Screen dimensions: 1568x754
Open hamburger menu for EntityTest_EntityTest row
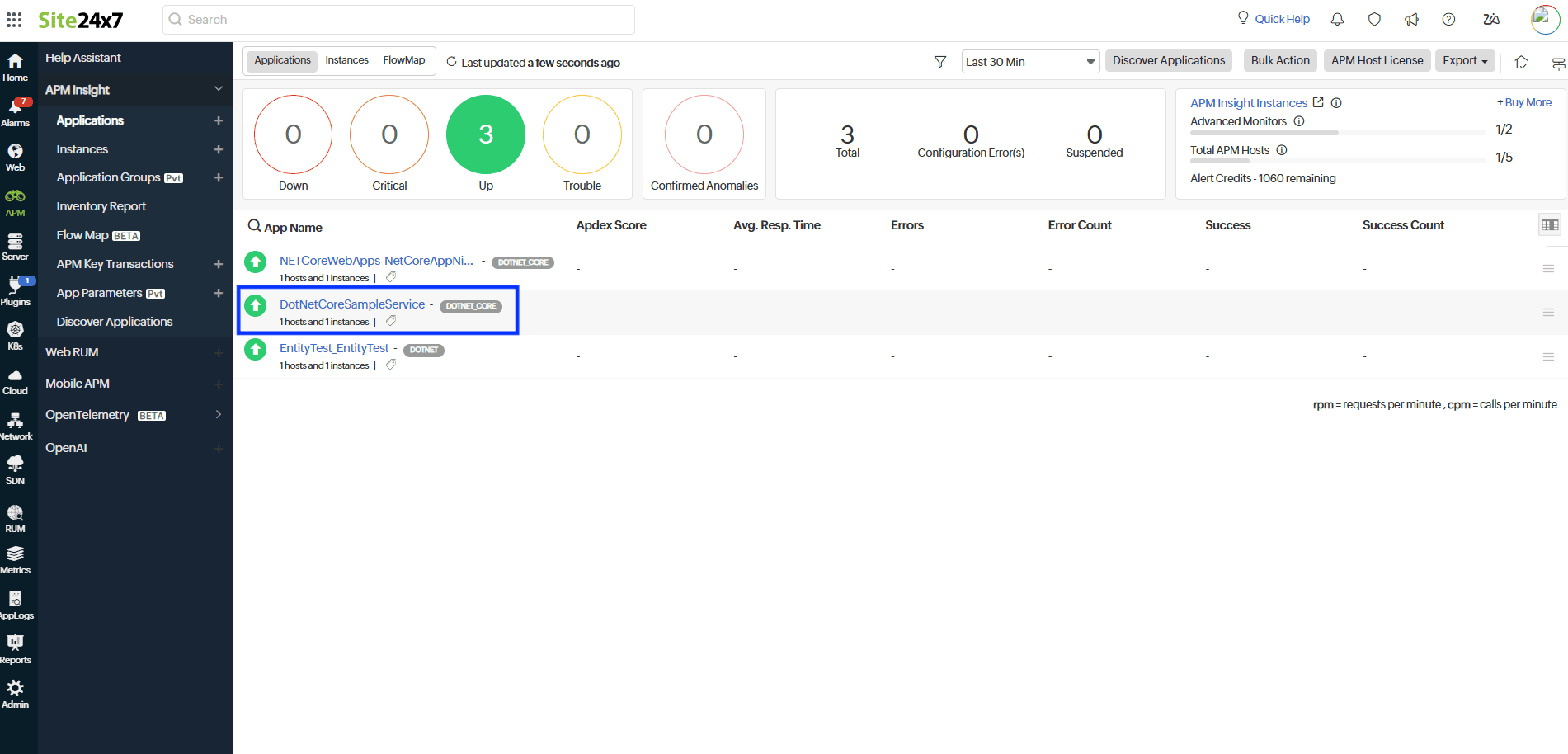click(1548, 356)
